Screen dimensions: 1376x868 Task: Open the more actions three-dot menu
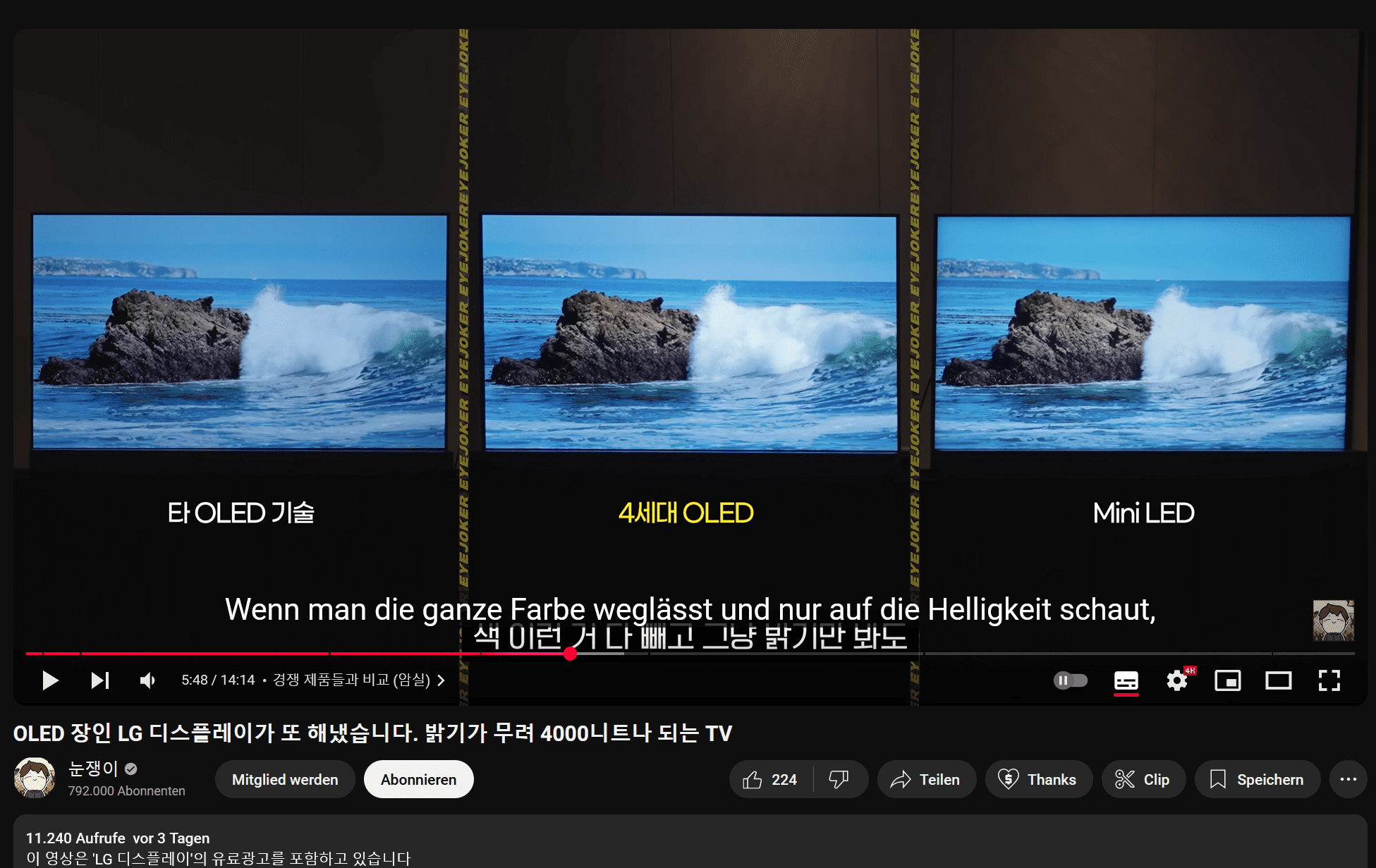click(1348, 779)
